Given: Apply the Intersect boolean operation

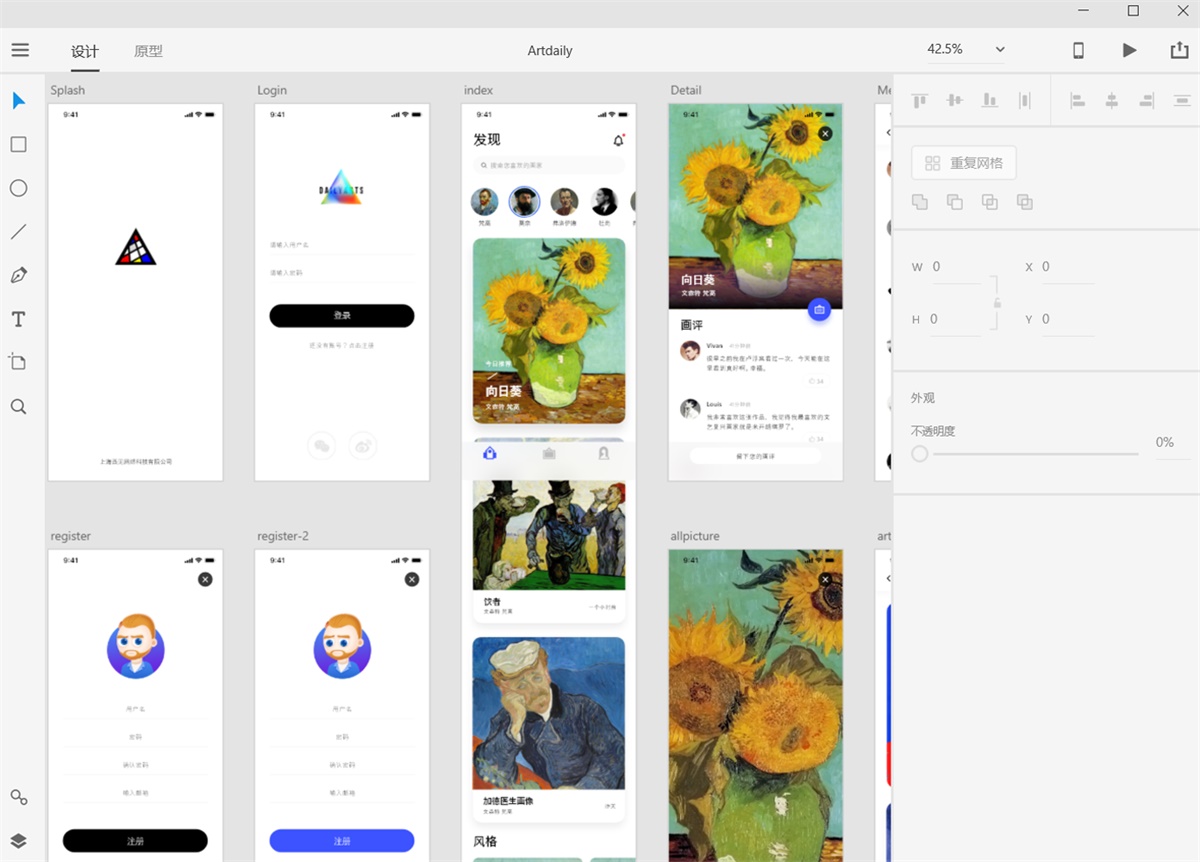Looking at the screenshot, I should click(x=990, y=202).
